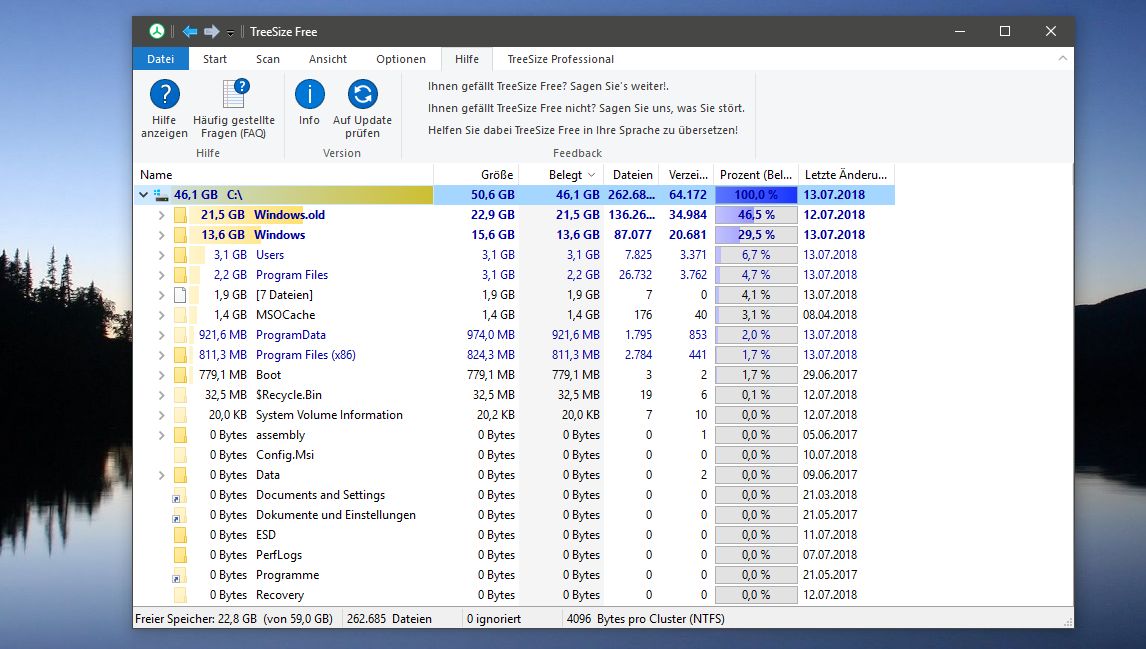Sort by the Name column header
The height and width of the screenshot is (649, 1146).
coord(284,175)
